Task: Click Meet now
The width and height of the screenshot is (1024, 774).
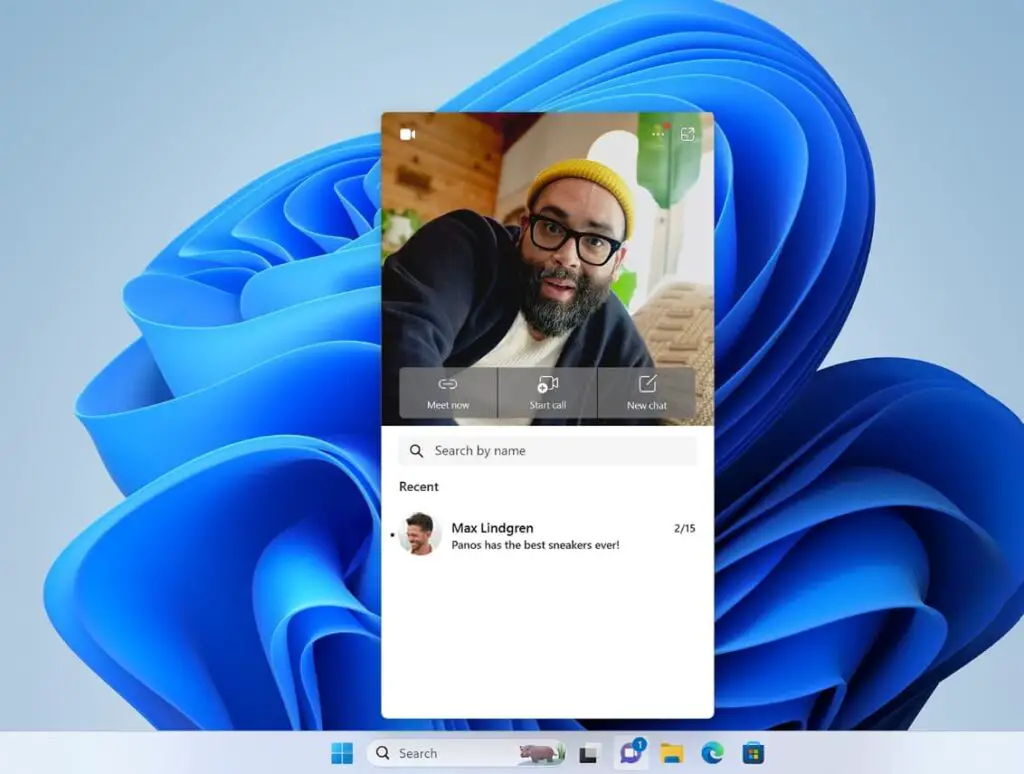Action: tap(447, 393)
